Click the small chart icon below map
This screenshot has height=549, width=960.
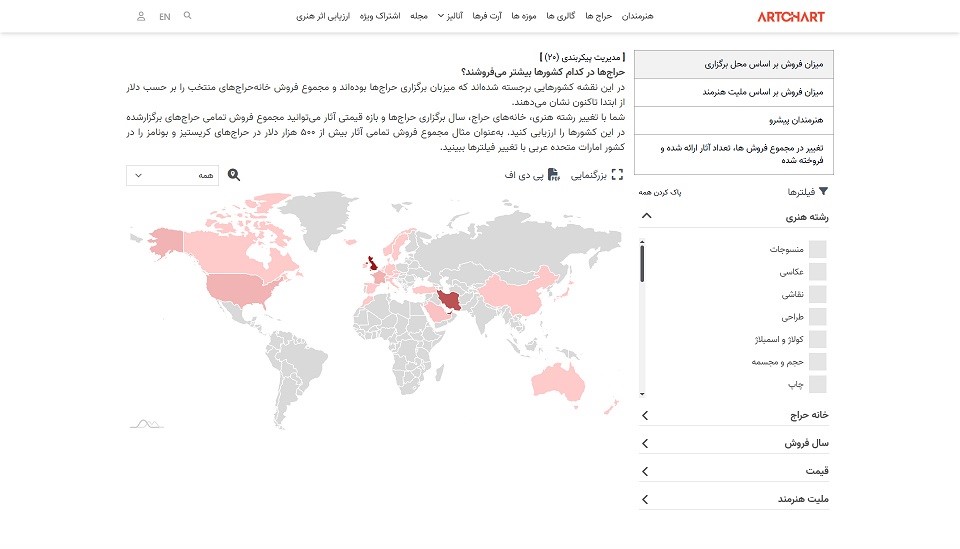(145, 423)
